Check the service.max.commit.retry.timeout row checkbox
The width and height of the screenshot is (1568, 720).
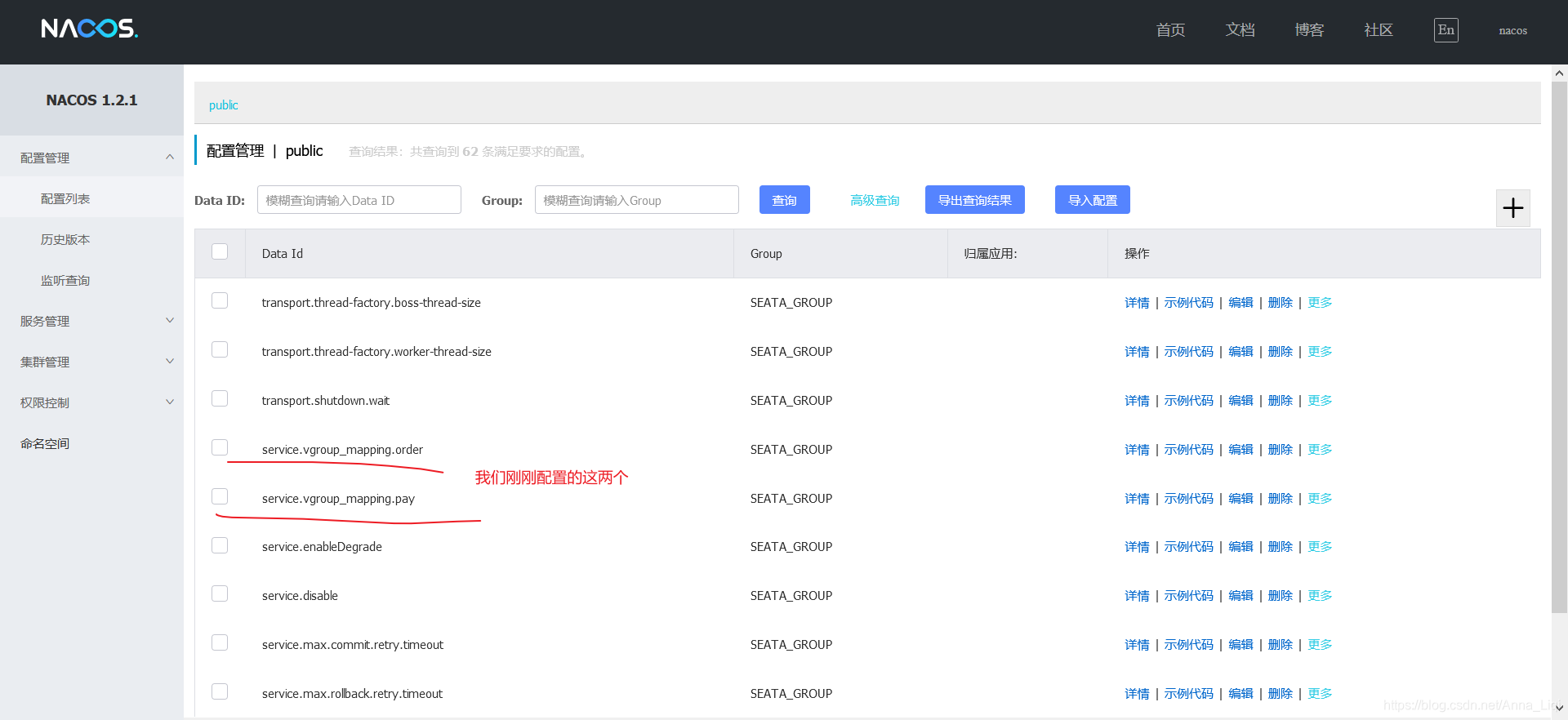coord(220,642)
